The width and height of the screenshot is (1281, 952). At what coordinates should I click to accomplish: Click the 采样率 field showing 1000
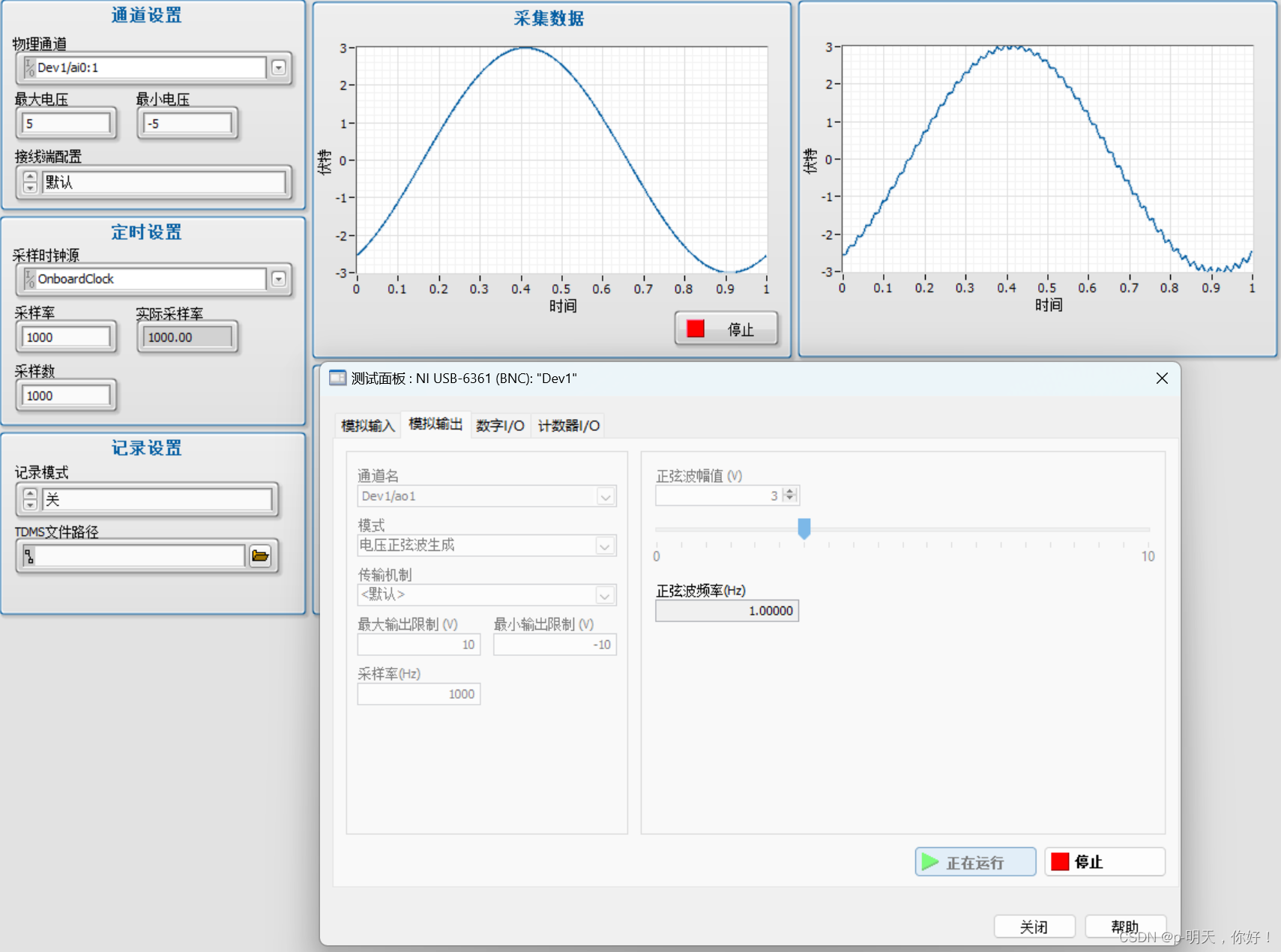coord(66,337)
